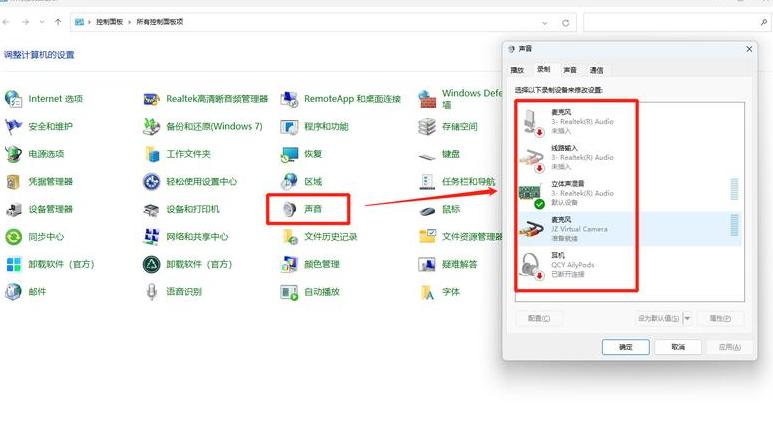Select the 麦克风 Realtek(R) Audio device
The width and height of the screenshot is (773, 440).
(x=629, y=122)
